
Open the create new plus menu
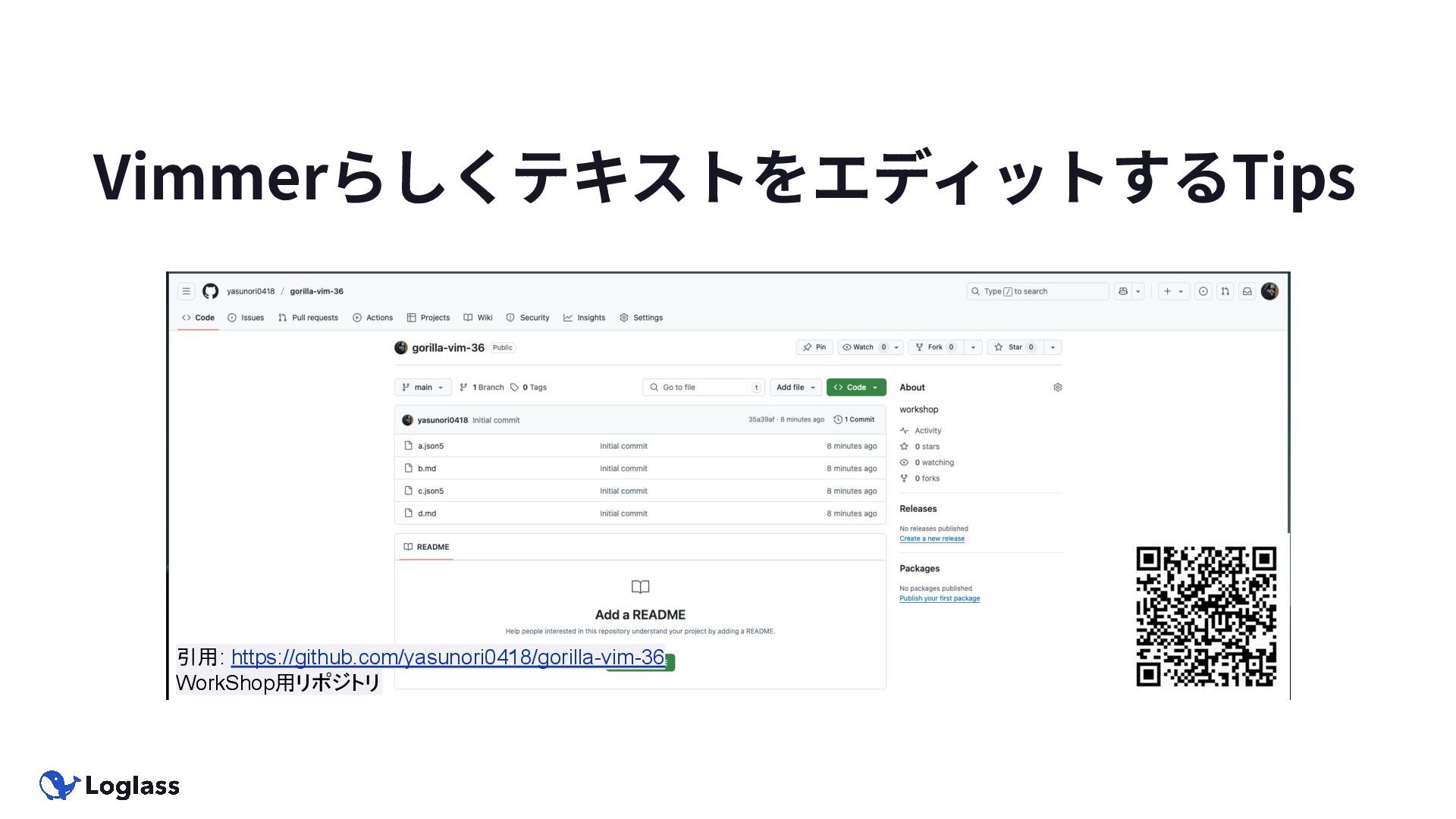click(x=1174, y=291)
